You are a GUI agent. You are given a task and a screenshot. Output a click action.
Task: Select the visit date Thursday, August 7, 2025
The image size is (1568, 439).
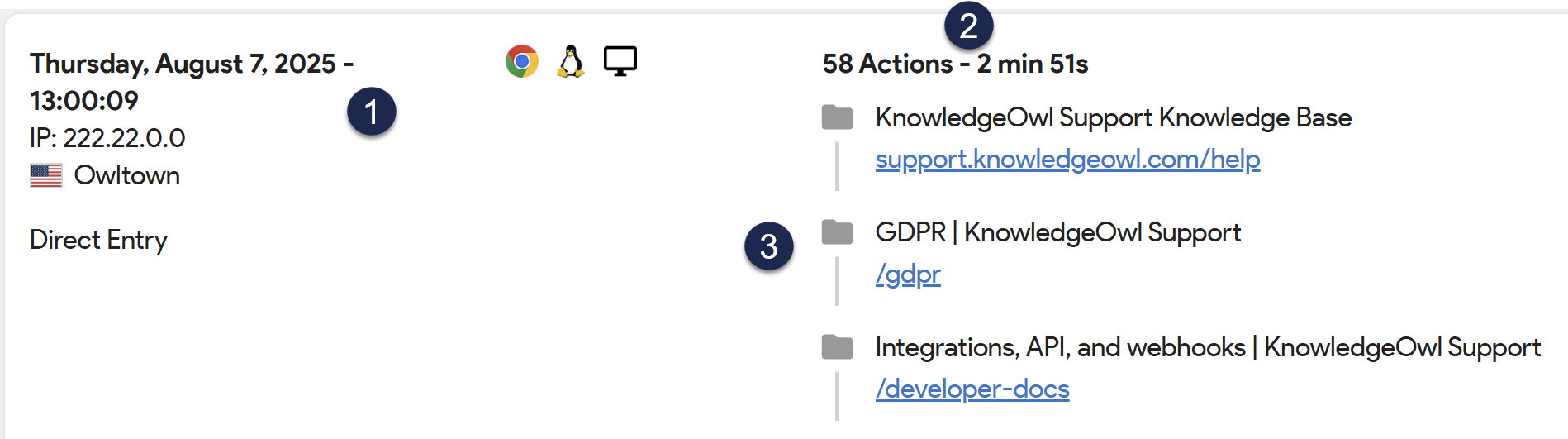(183, 64)
